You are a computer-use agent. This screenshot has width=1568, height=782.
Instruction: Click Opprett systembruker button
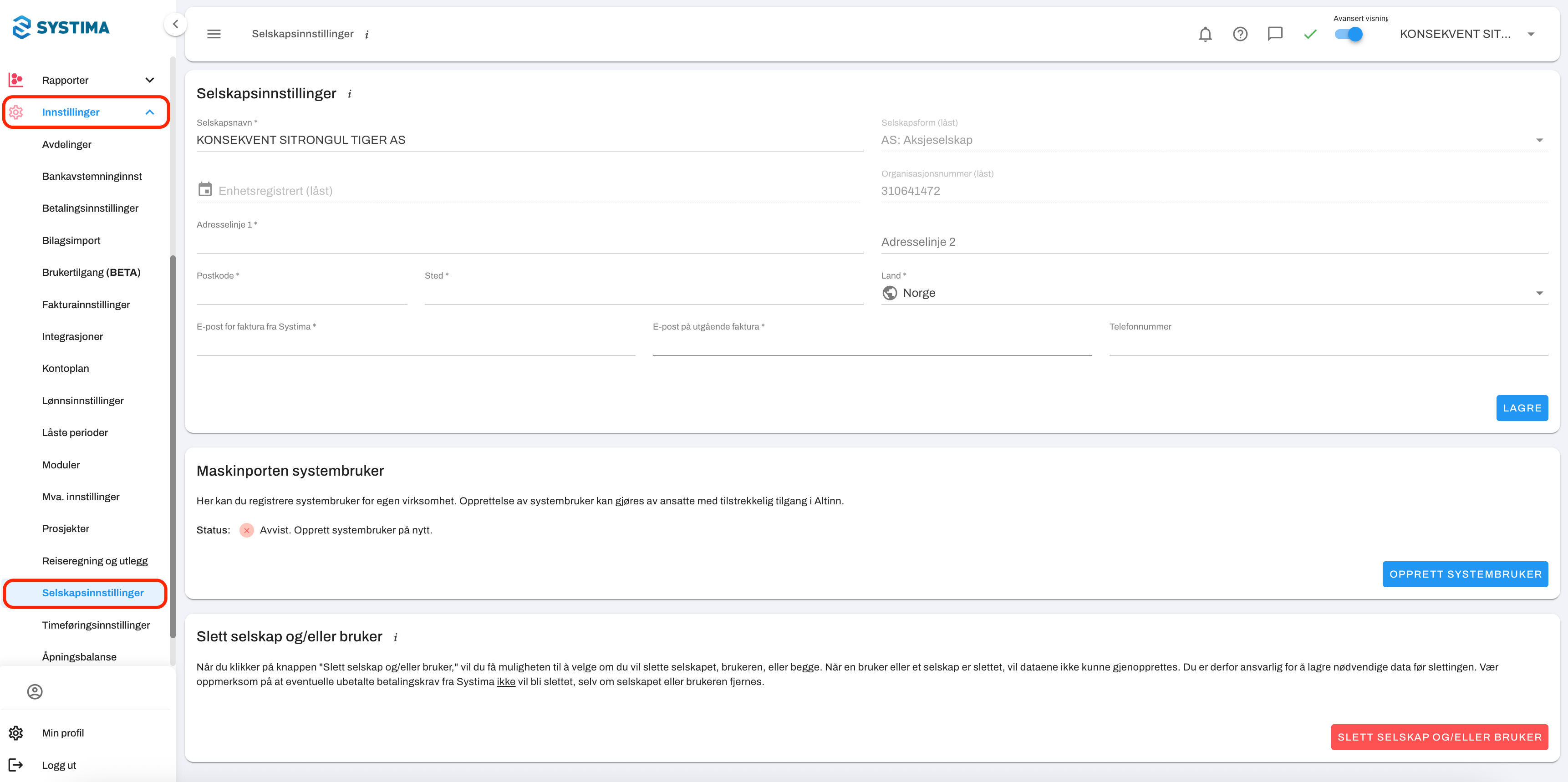point(1465,574)
